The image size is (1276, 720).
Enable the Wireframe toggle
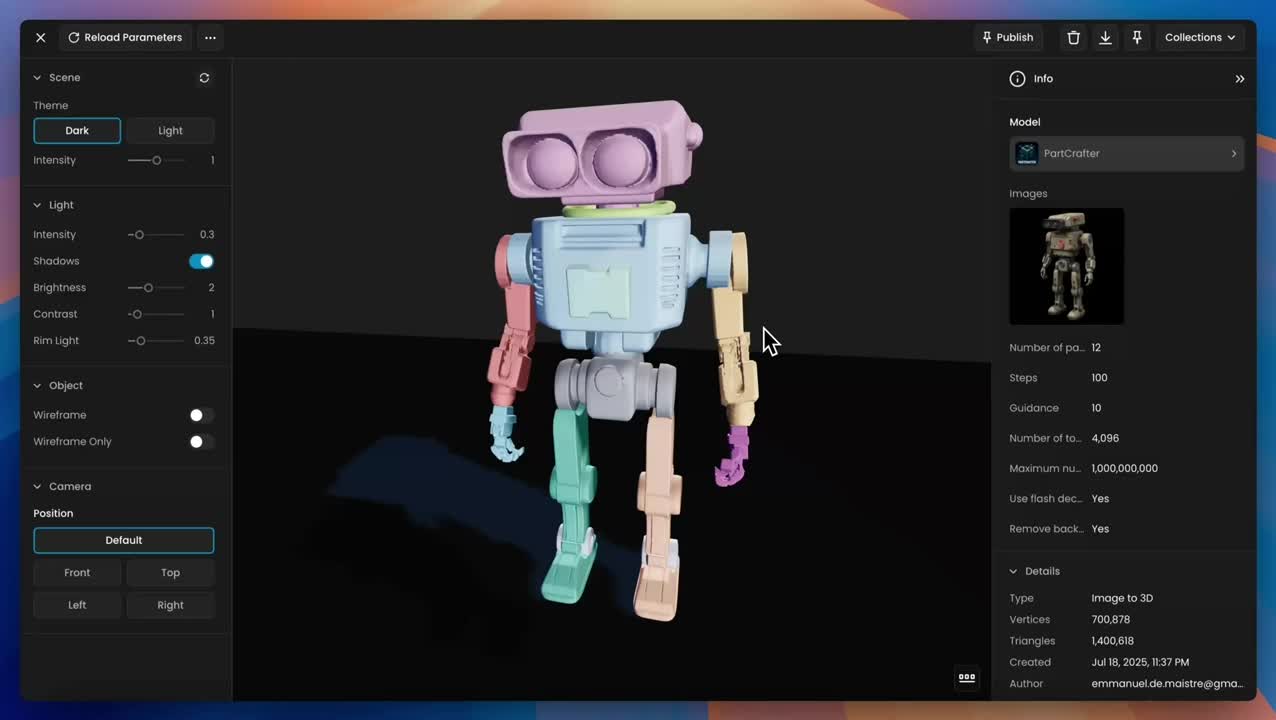tap(201, 415)
